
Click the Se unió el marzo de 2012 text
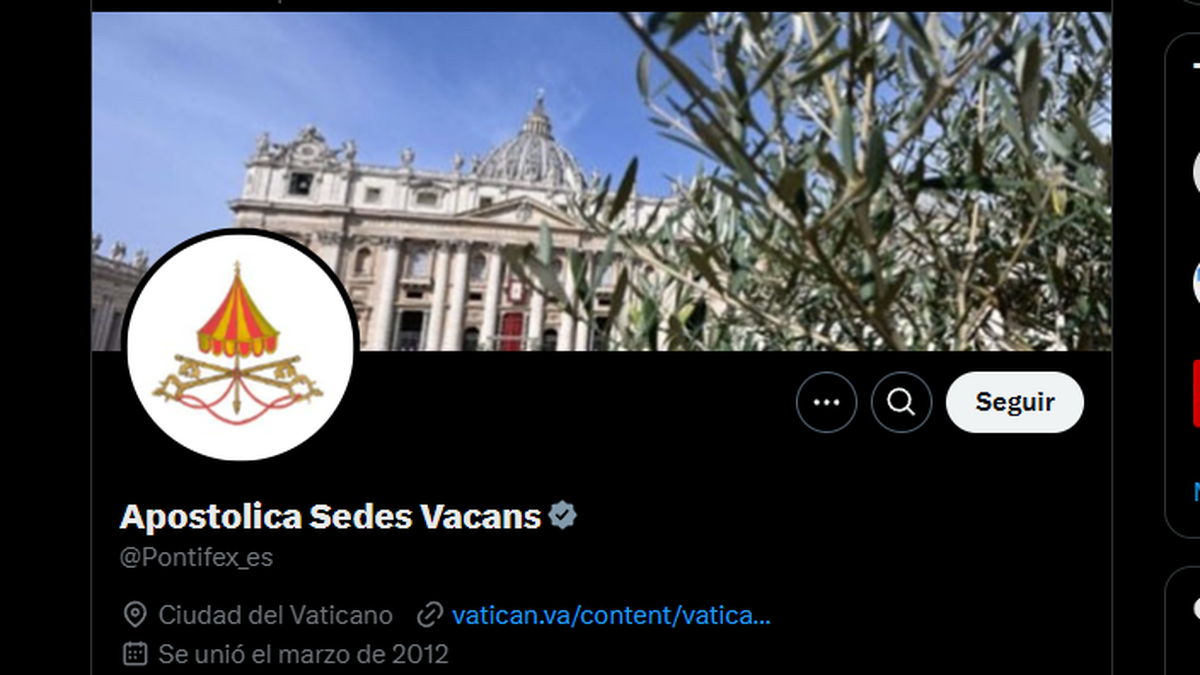pos(303,654)
